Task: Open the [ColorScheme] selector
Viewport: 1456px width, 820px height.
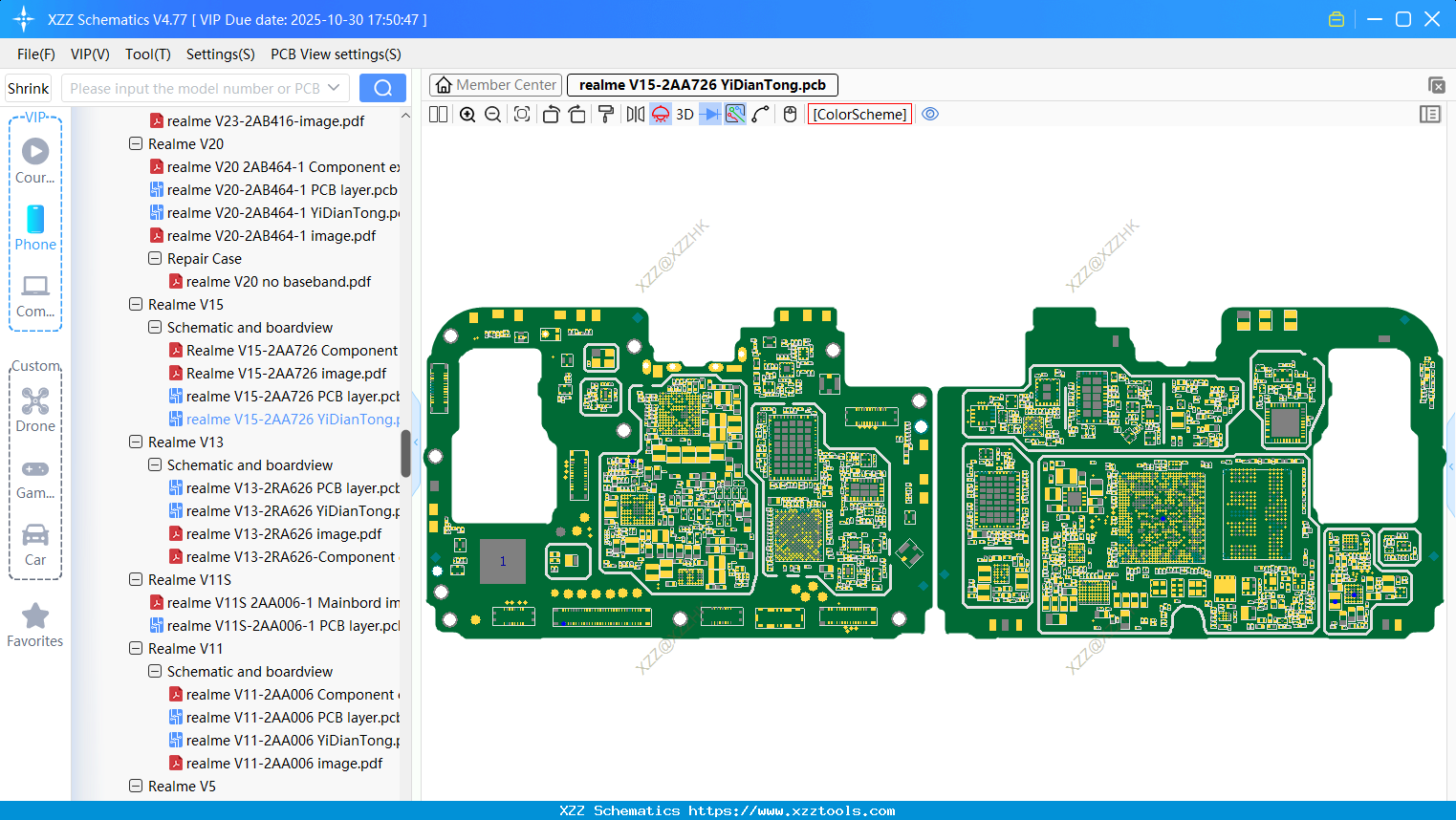Action: (859, 115)
